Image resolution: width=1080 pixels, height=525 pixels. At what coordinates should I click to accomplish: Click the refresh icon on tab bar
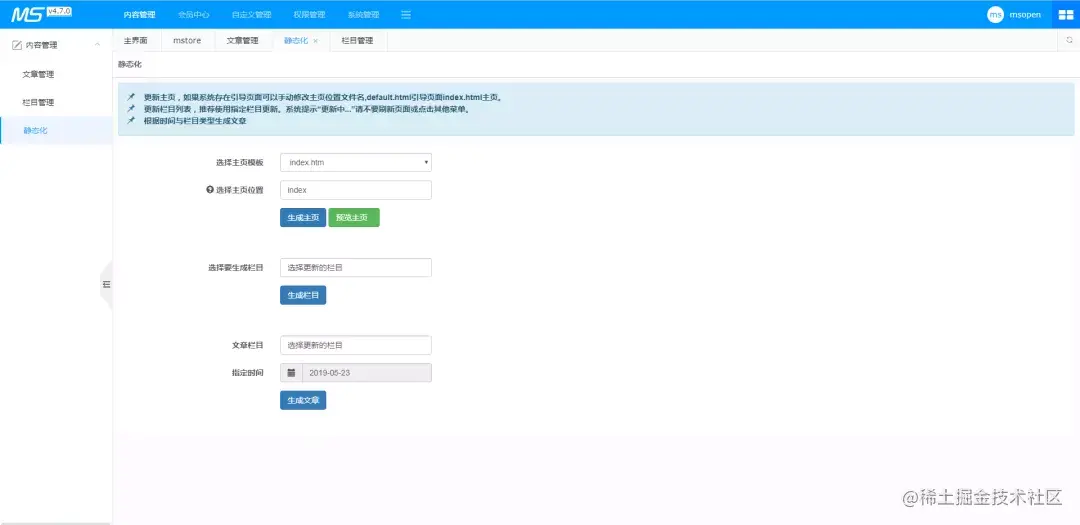(1069, 40)
